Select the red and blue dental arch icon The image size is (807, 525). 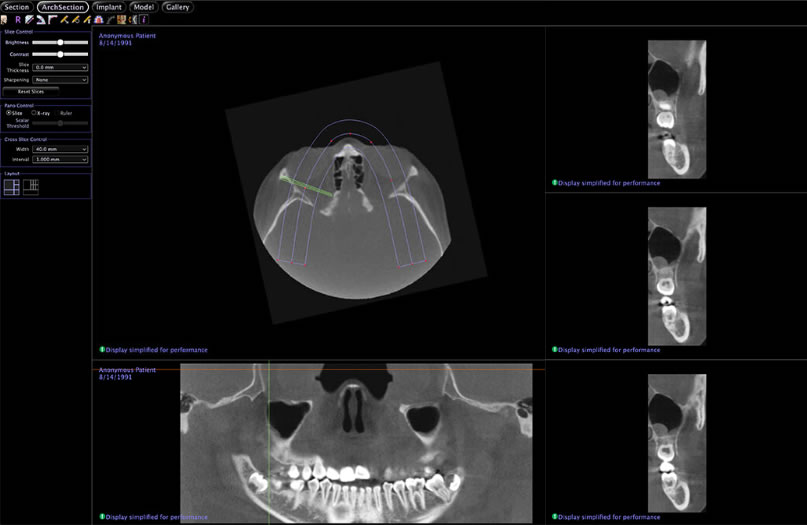(x=101, y=19)
